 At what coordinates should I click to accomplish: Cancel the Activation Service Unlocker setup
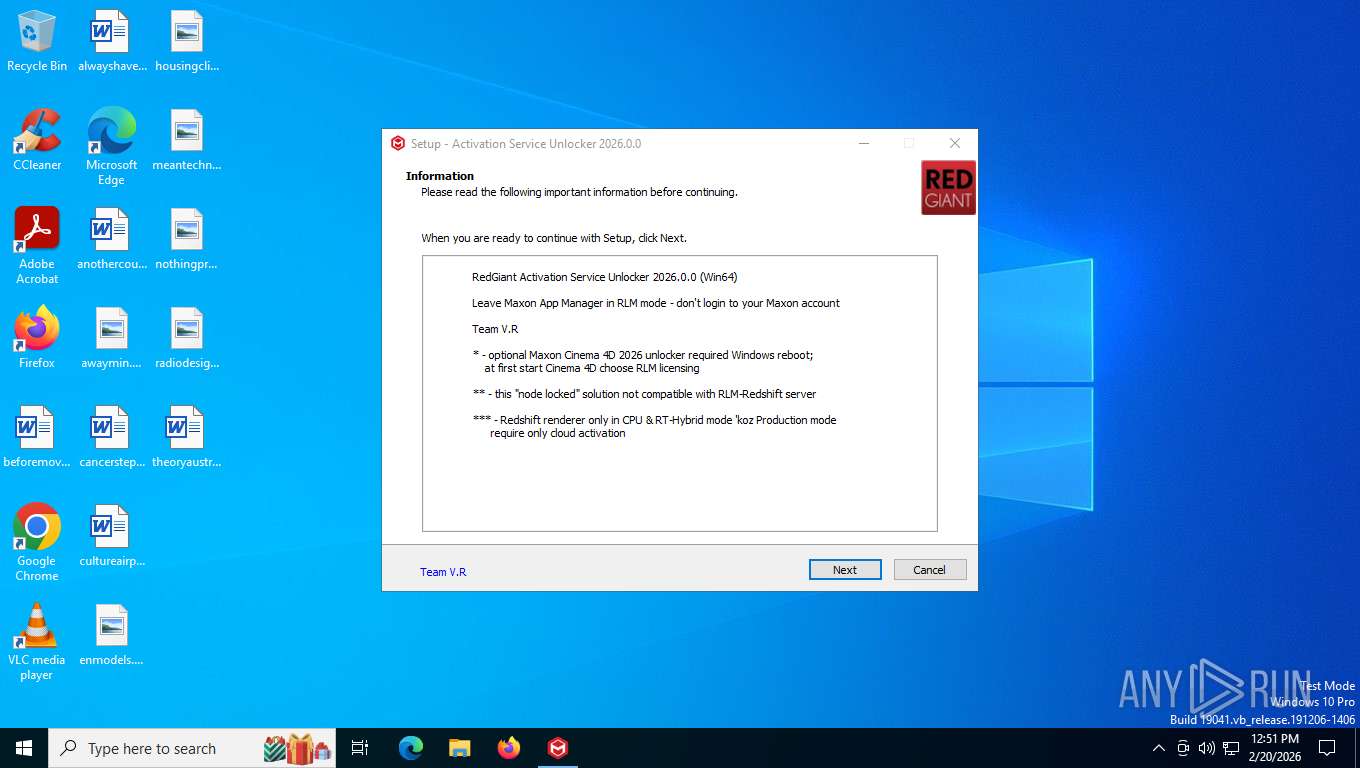930,569
